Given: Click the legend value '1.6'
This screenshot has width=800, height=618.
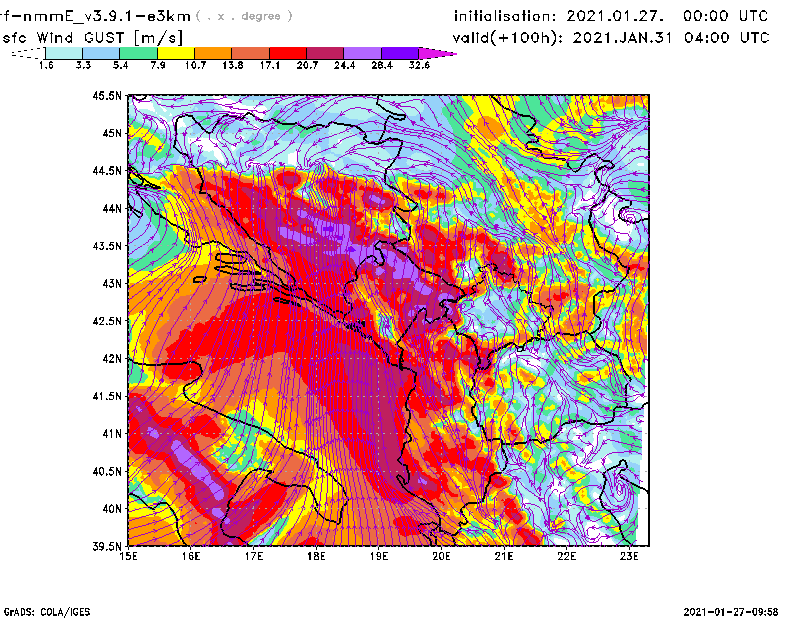Looking at the screenshot, I should pos(46,65).
